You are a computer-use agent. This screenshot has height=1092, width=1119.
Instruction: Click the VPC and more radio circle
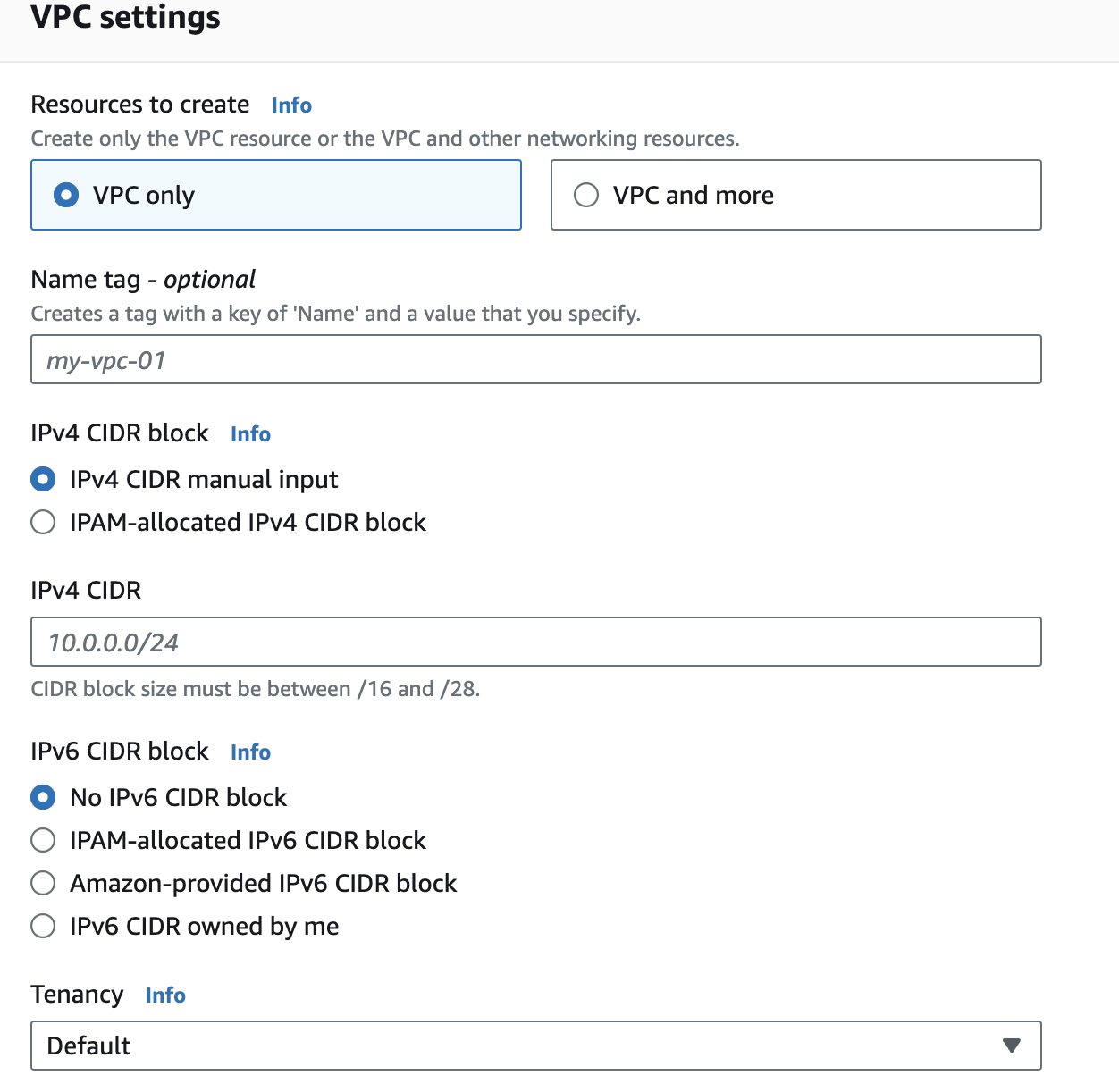point(586,195)
